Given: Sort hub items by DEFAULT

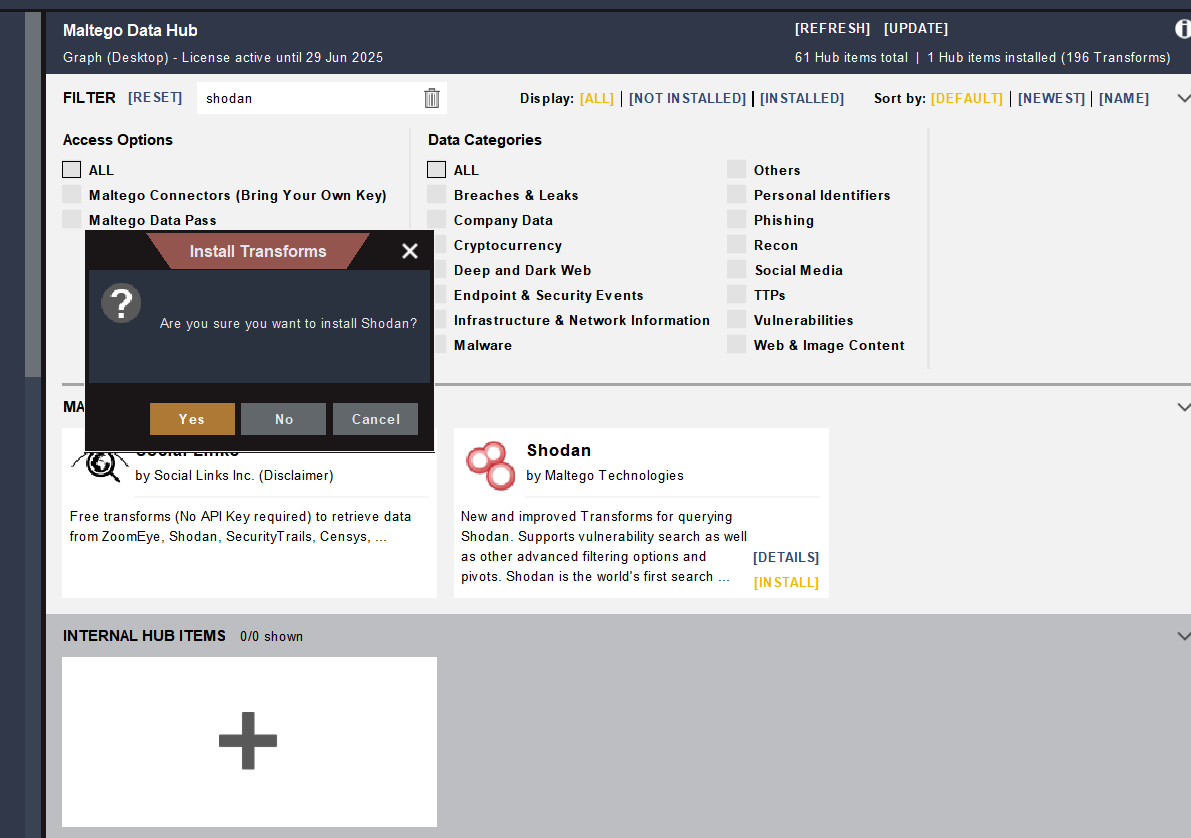Looking at the screenshot, I should [x=967, y=98].
